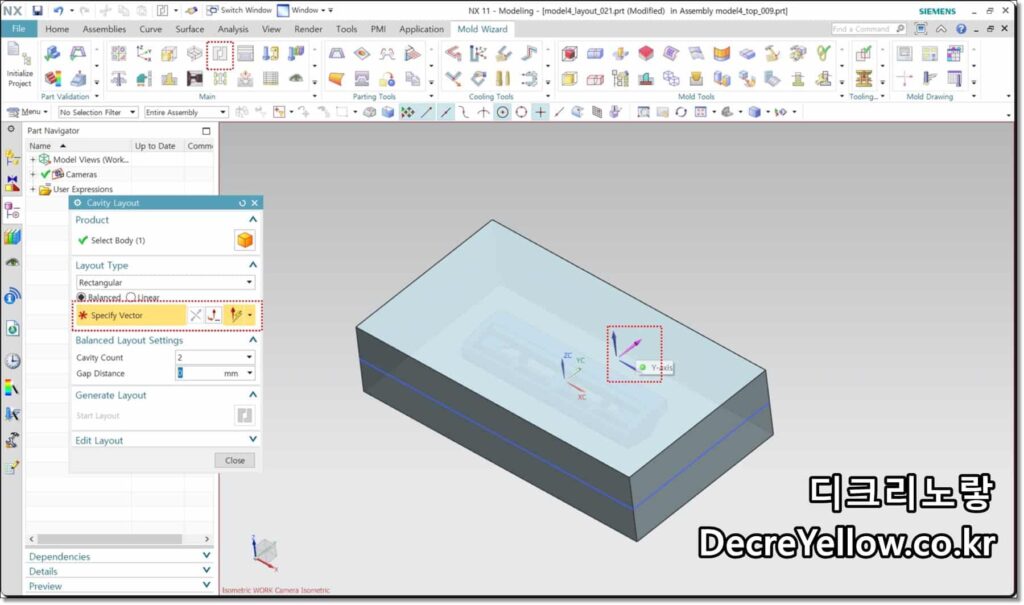
Task: Open the Vector Dialog icon in the Specify Vector row
Action: click(x=213, y=316)
